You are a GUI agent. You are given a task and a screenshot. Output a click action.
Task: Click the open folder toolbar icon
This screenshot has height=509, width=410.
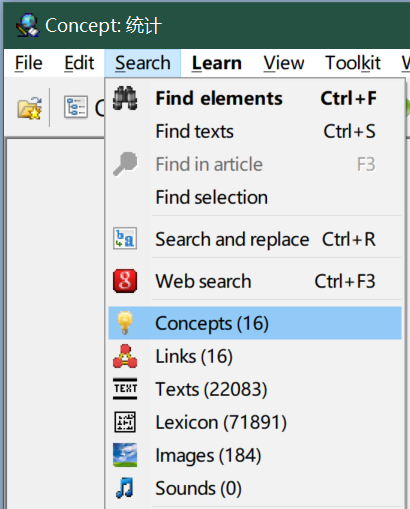point(30,108)
